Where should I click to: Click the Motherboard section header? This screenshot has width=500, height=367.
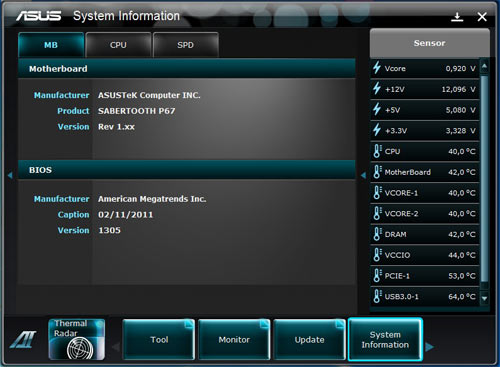(x=187, y=69)
